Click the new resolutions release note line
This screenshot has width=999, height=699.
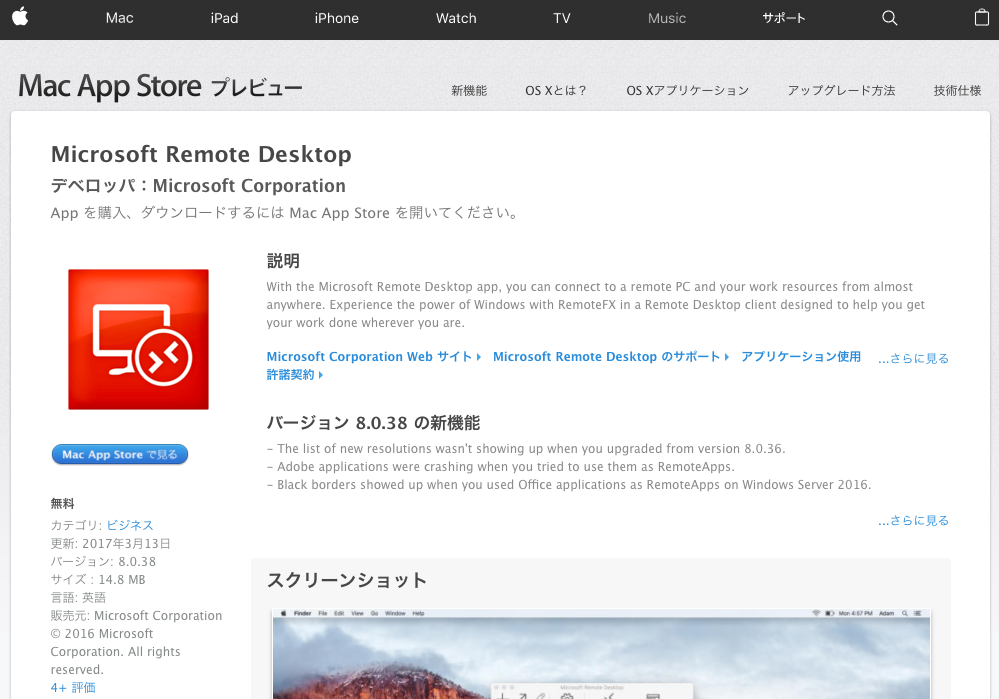(526, 449)
